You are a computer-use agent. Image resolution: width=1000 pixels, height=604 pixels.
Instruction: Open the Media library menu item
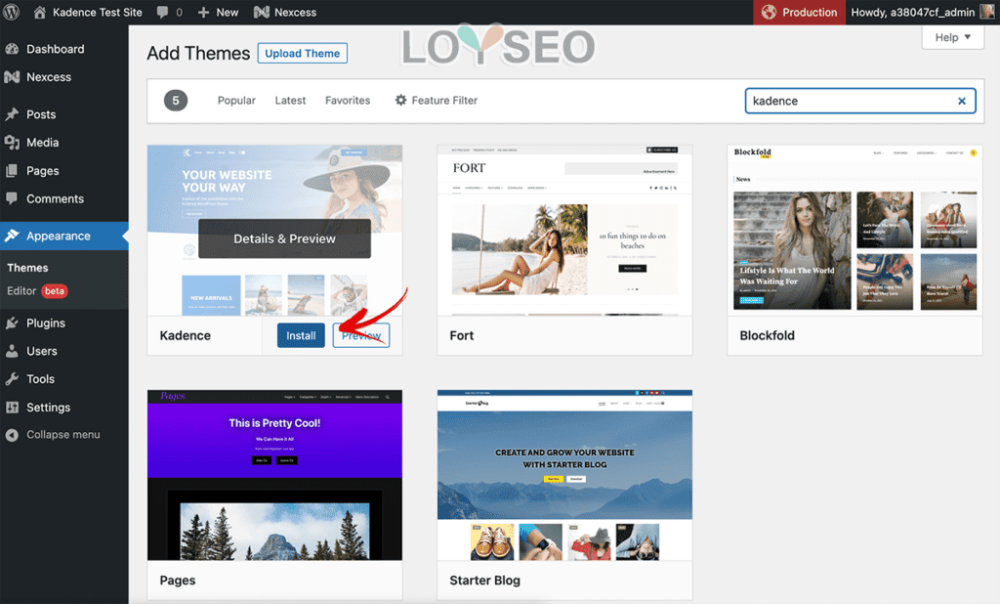tap(42, 143)
